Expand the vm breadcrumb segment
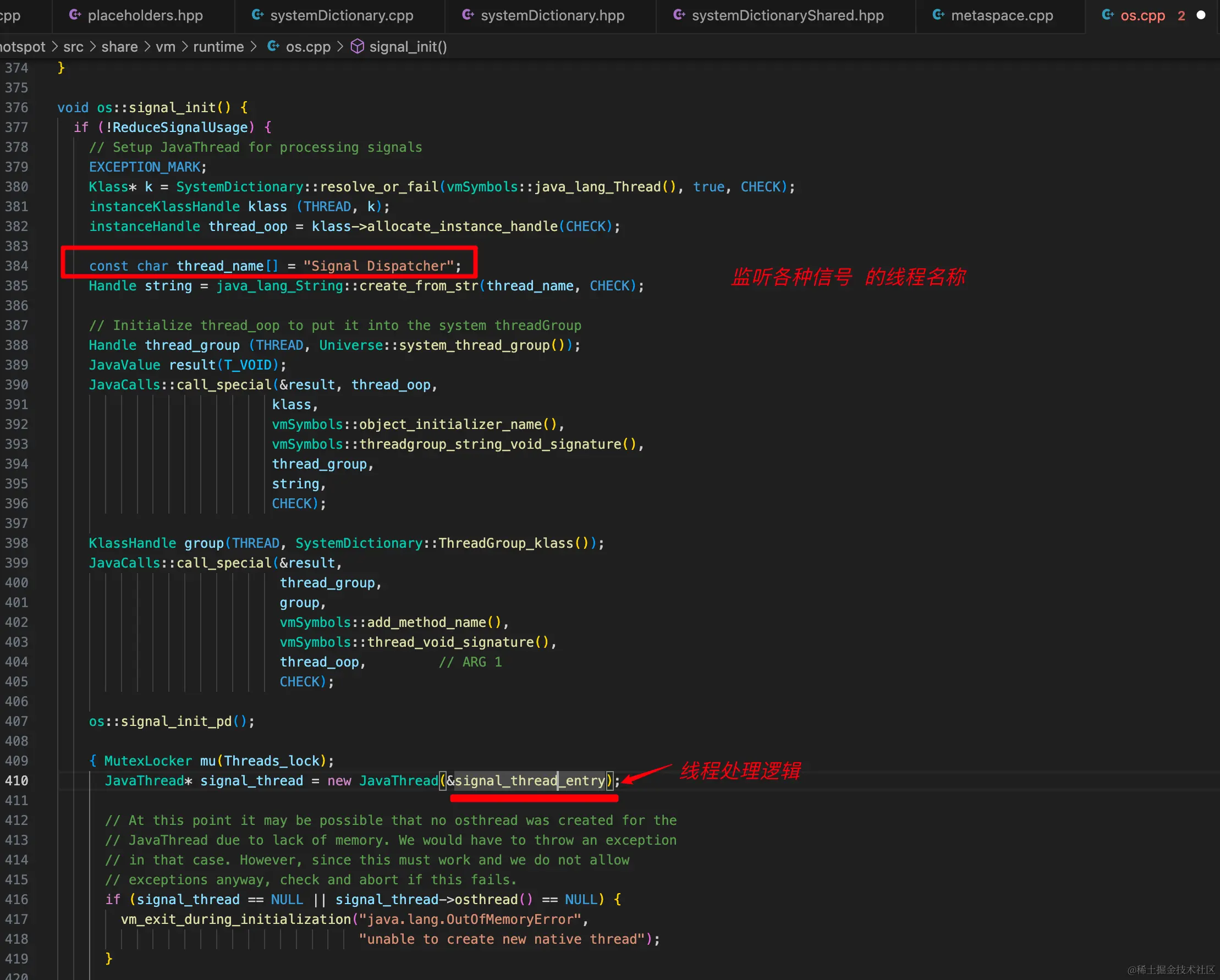Image resolution: width=1220 pixels, height=980 pixels. click(x=165, y=46)
